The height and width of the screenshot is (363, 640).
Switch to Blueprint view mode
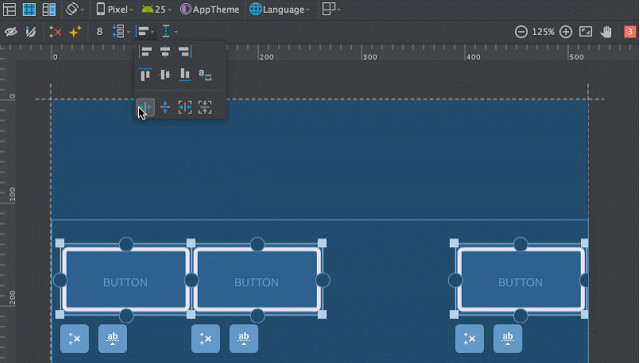point(29,9)
